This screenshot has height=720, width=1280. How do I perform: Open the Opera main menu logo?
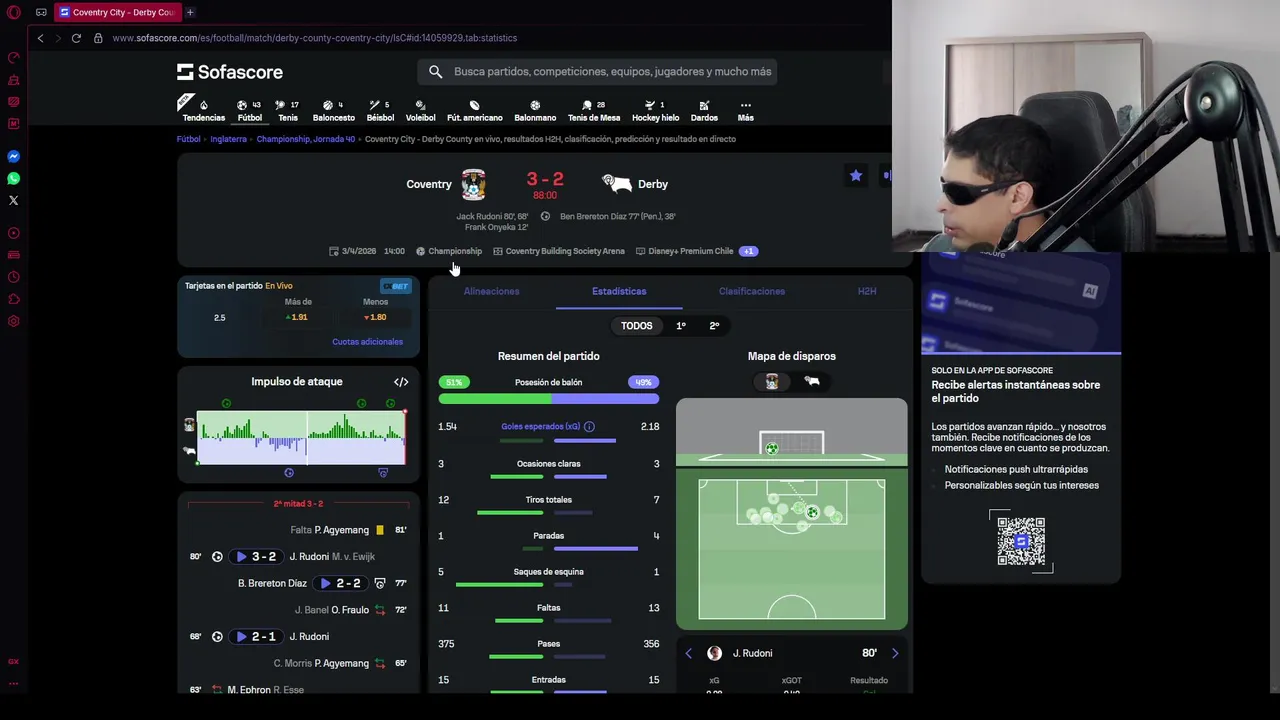[x=13, y=12]
